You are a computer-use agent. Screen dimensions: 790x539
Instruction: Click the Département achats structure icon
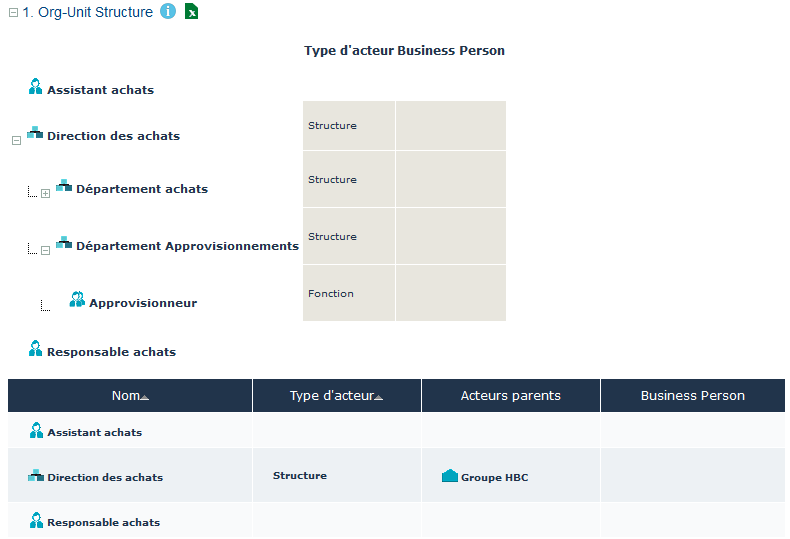point(64,186)
